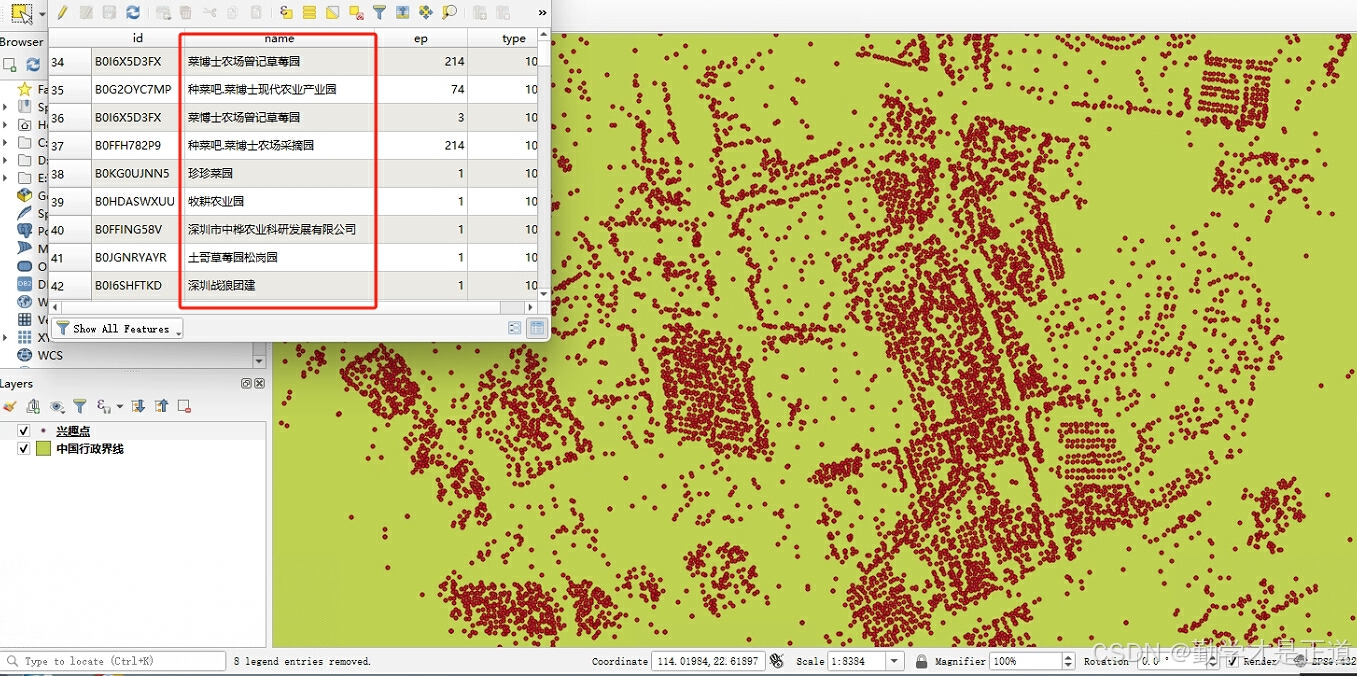The image size is (1357, 676).
Task: Click the filter funnel icon in attribute toolbar
Action: point(379,13)
